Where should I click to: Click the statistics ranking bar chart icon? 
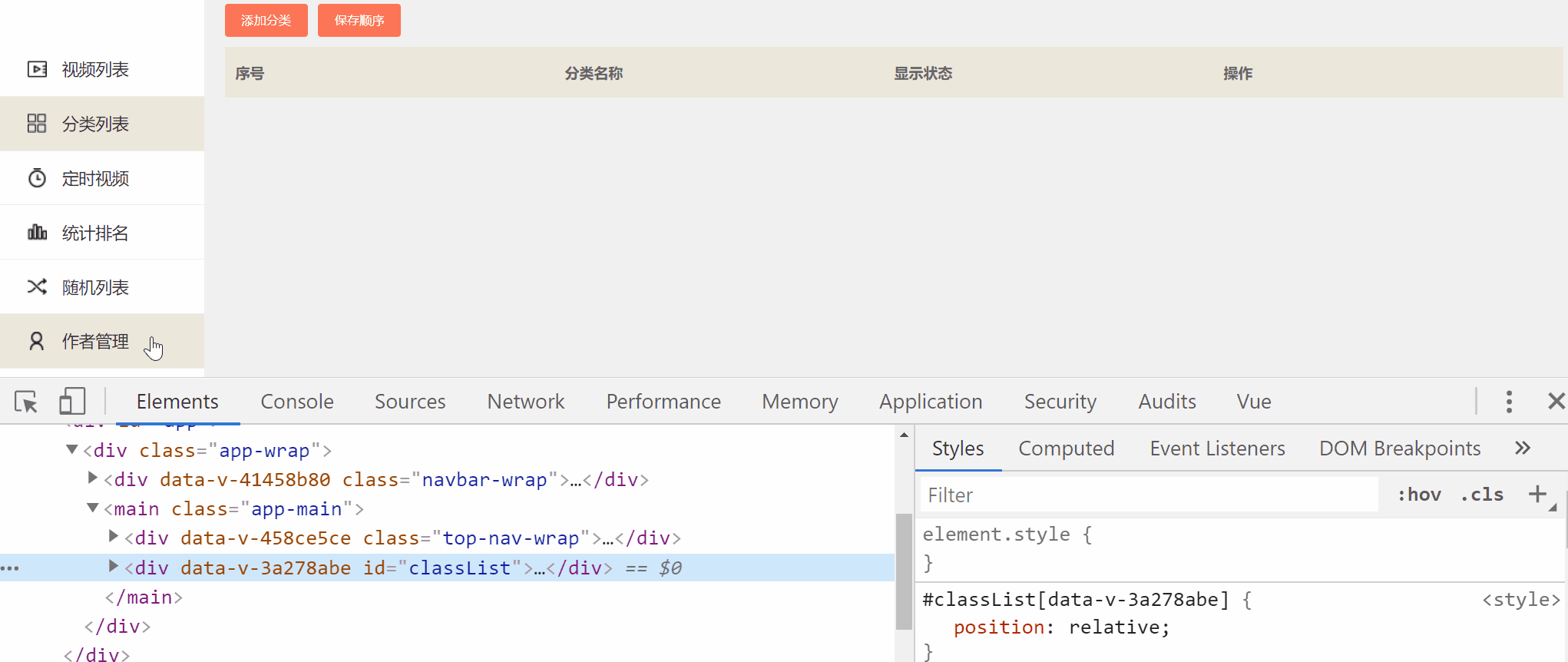37,232
